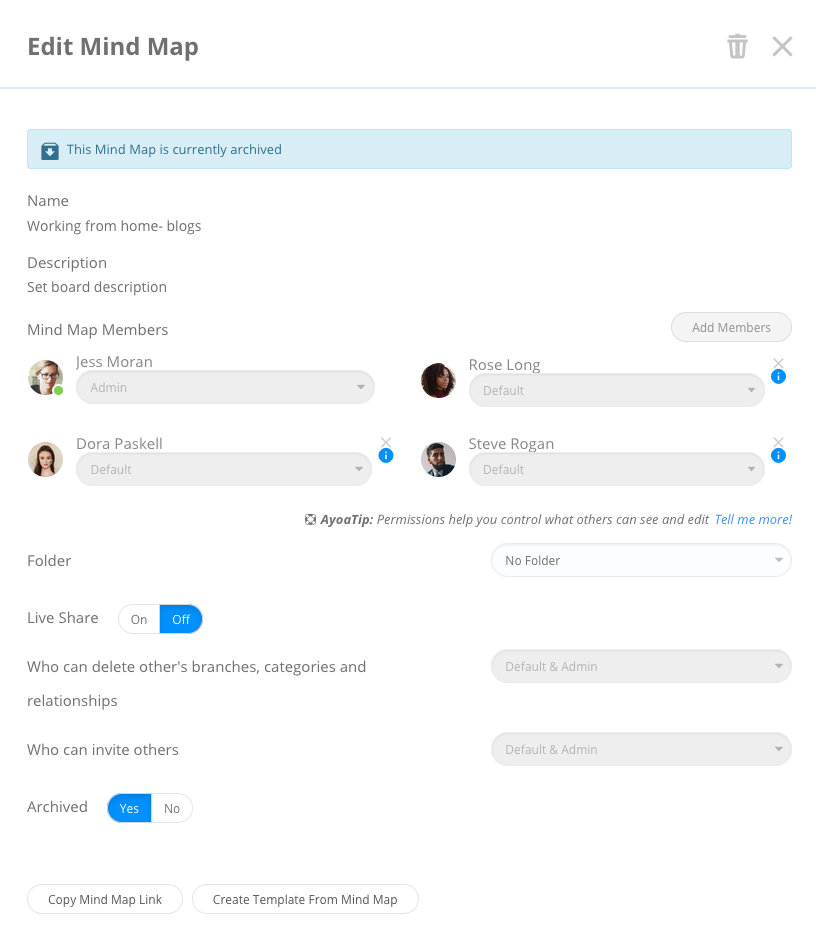Click the Dora Paskell name text

[x=119, y=444]
